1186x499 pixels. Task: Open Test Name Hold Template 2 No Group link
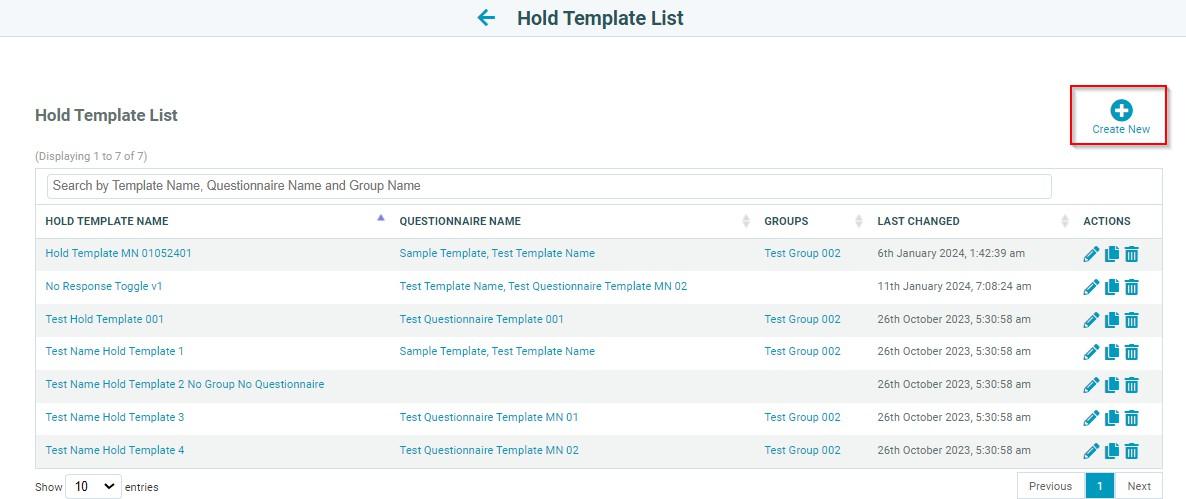click(185, 384)
